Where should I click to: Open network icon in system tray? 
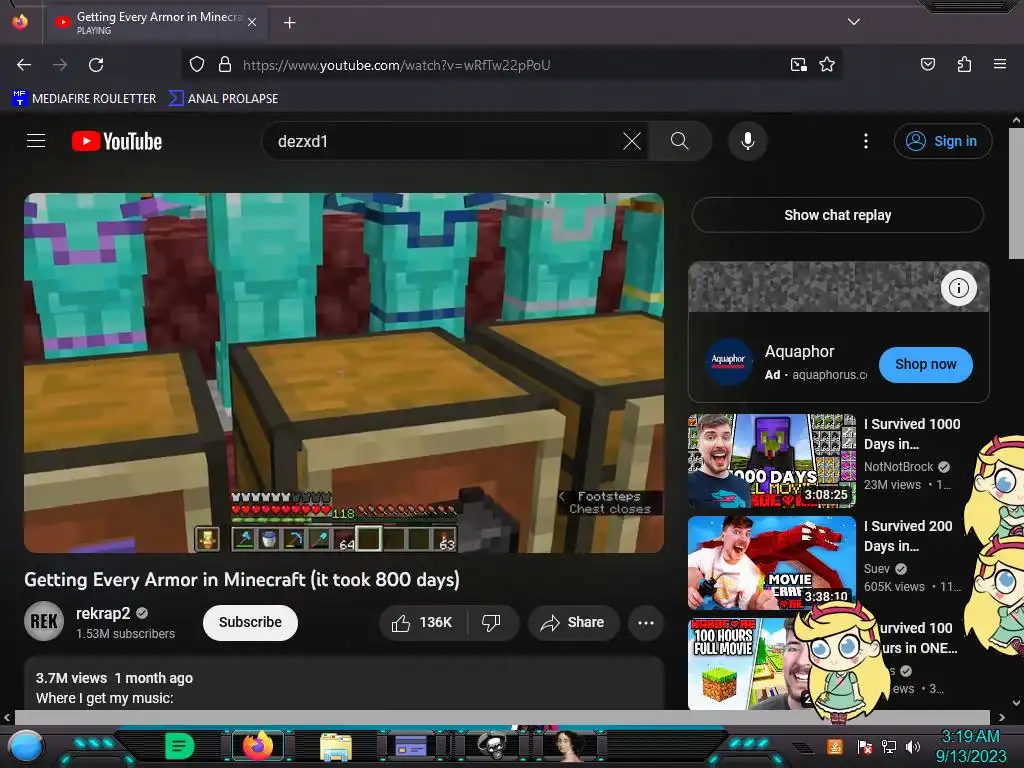(x=889, y=746)
